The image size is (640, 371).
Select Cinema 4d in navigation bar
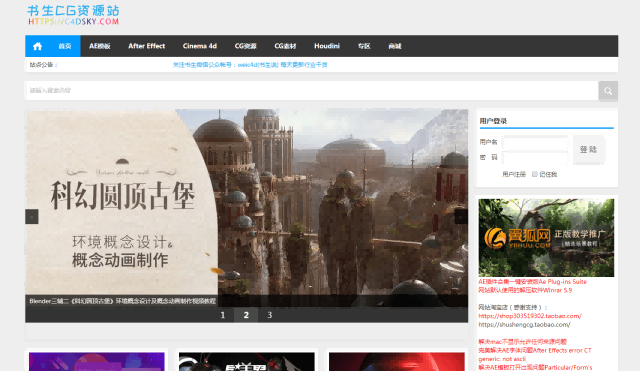tap(200, 46)
